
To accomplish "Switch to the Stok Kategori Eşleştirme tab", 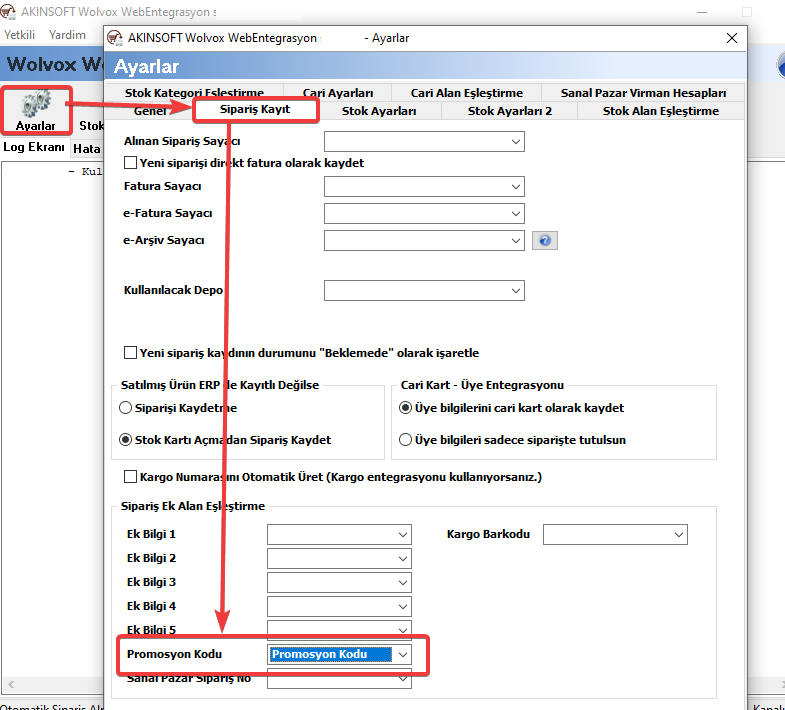I will tap(194, 93).
